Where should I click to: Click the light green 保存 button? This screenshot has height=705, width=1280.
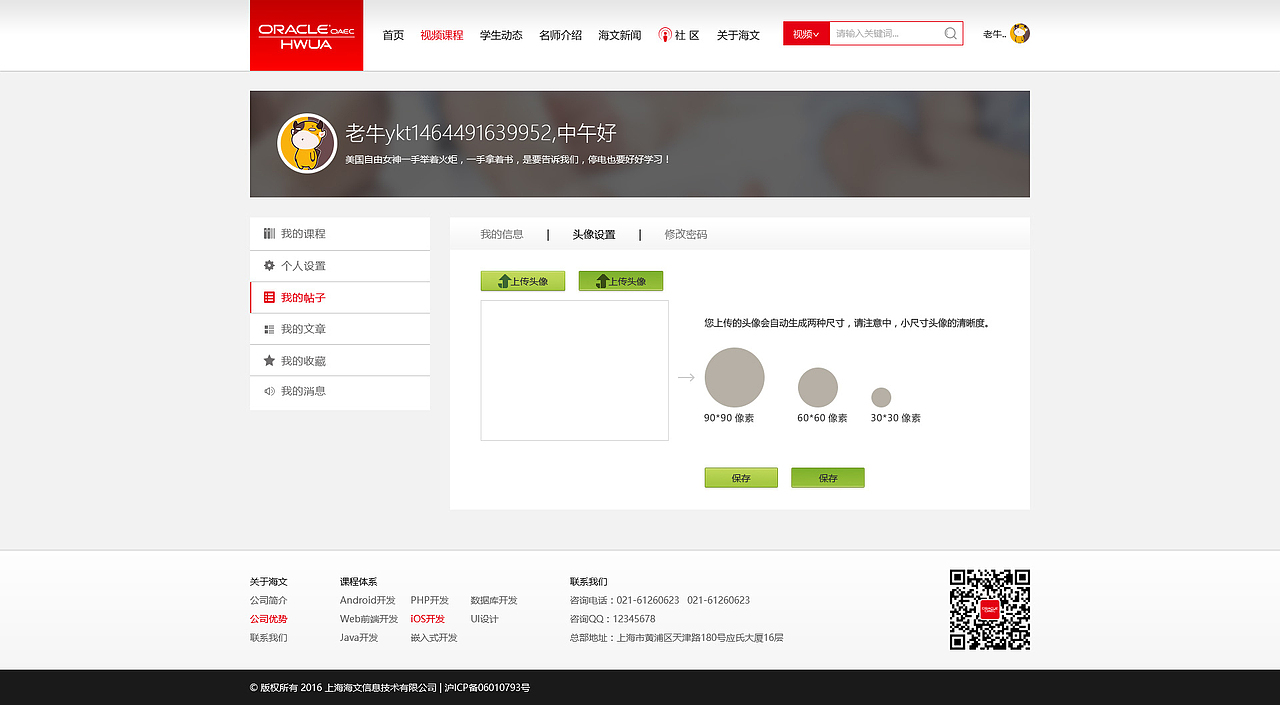(740, 477)
